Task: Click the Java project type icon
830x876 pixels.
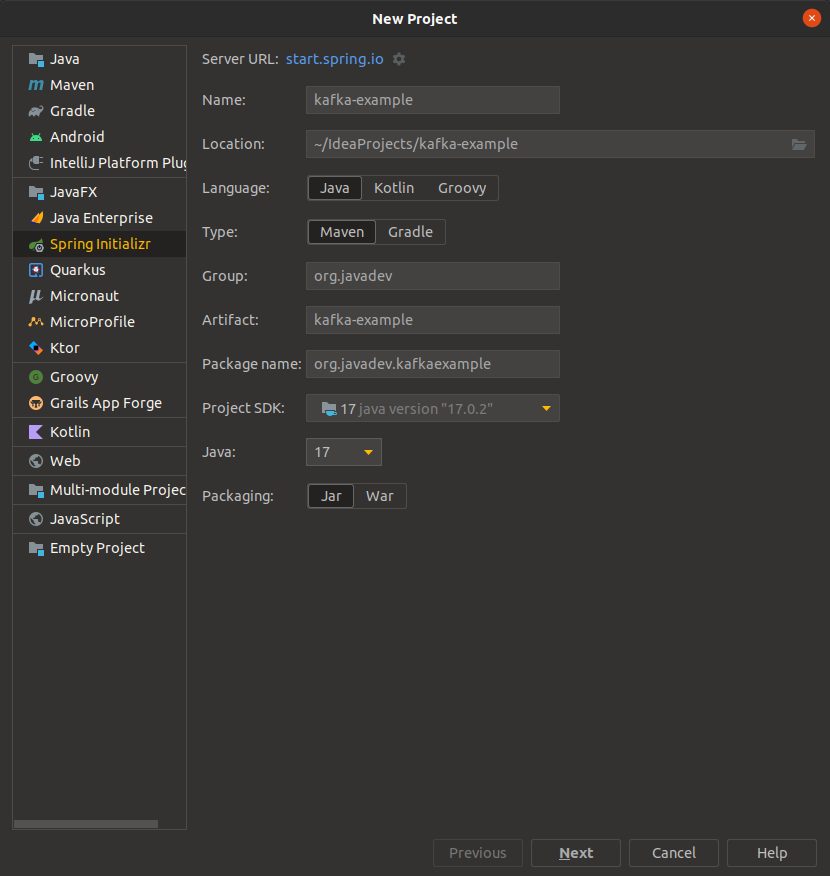Action: (x=36, y=59)
